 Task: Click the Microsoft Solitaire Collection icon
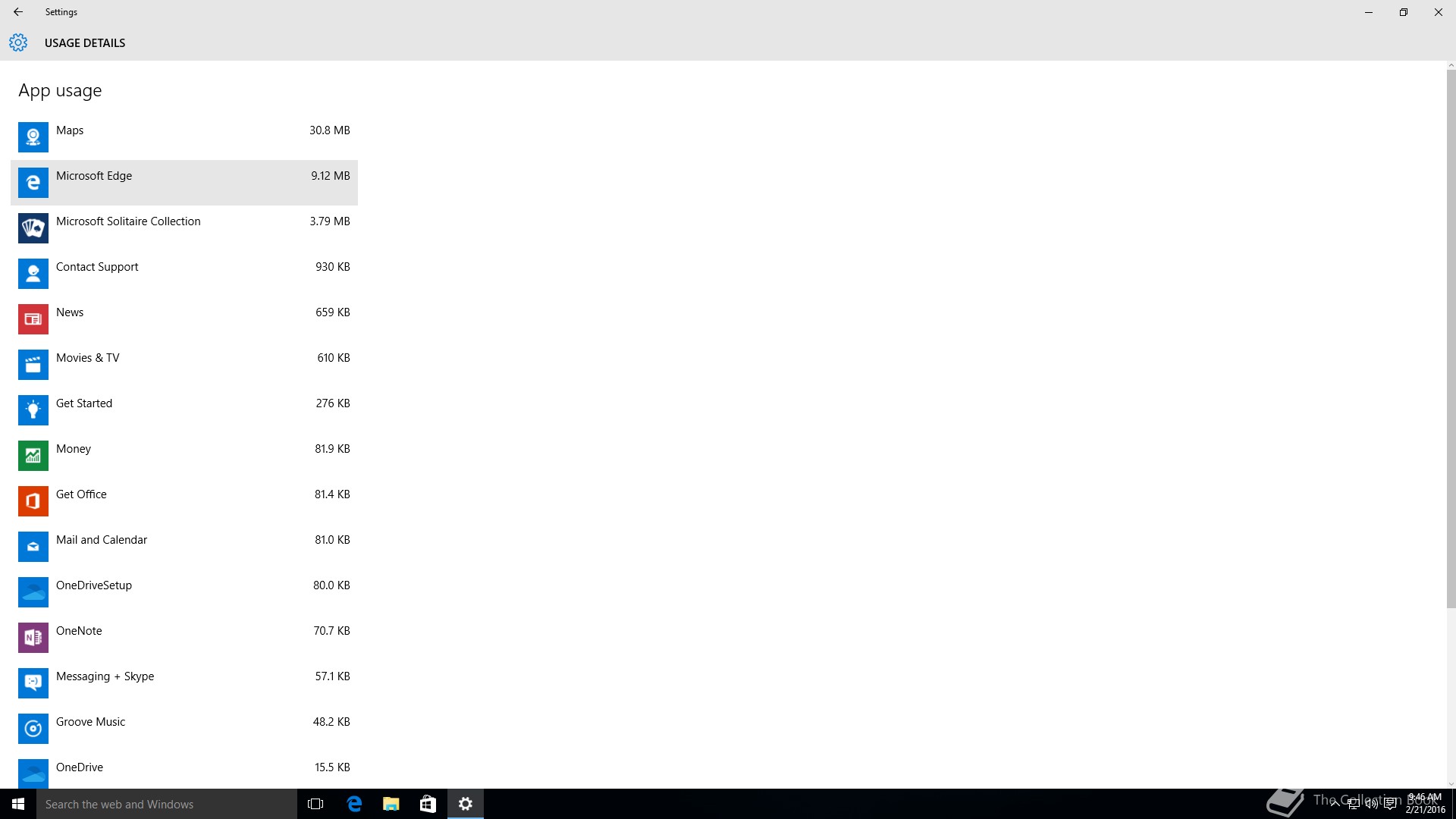point(33,228)
